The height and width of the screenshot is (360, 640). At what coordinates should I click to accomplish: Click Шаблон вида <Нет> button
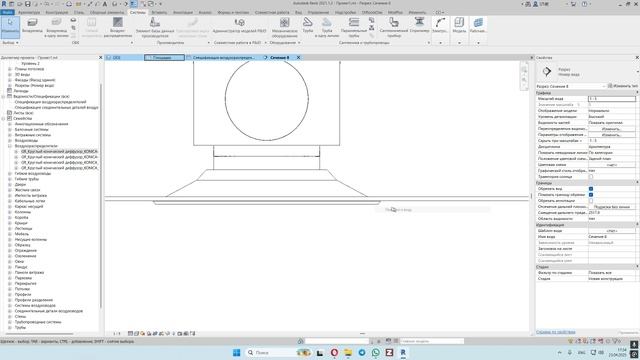[611, 231]
